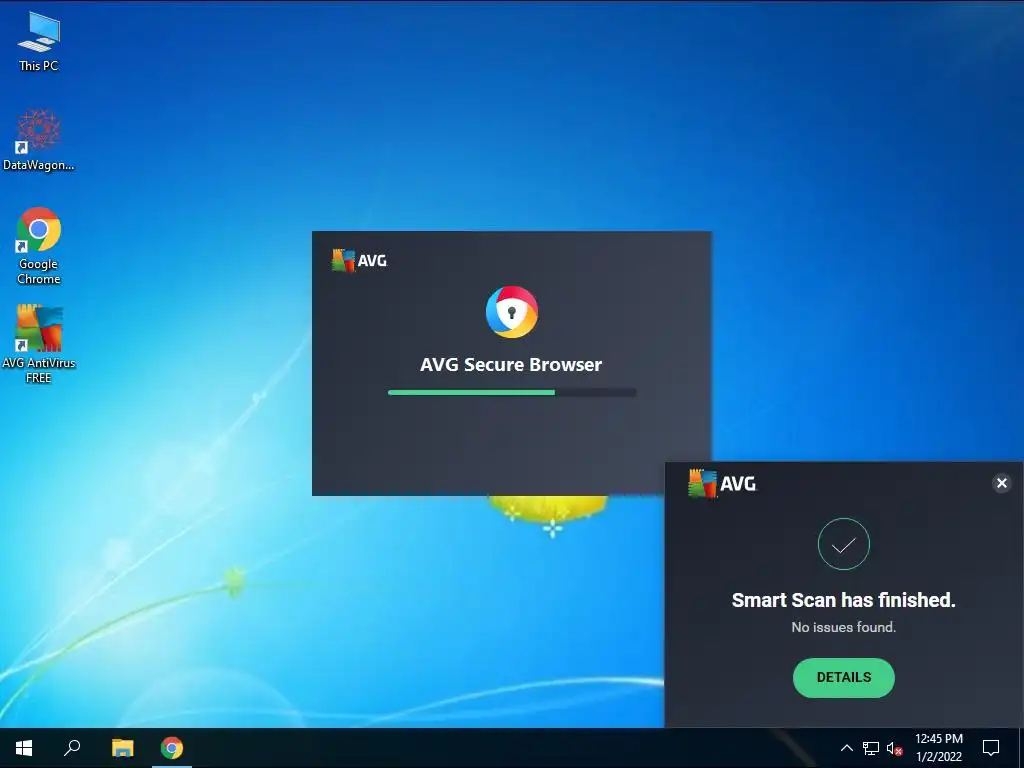Open the taskbar clock showing 12:45 PM
The width and height of the screenshot is (1024, 768).
click(938, 748)
